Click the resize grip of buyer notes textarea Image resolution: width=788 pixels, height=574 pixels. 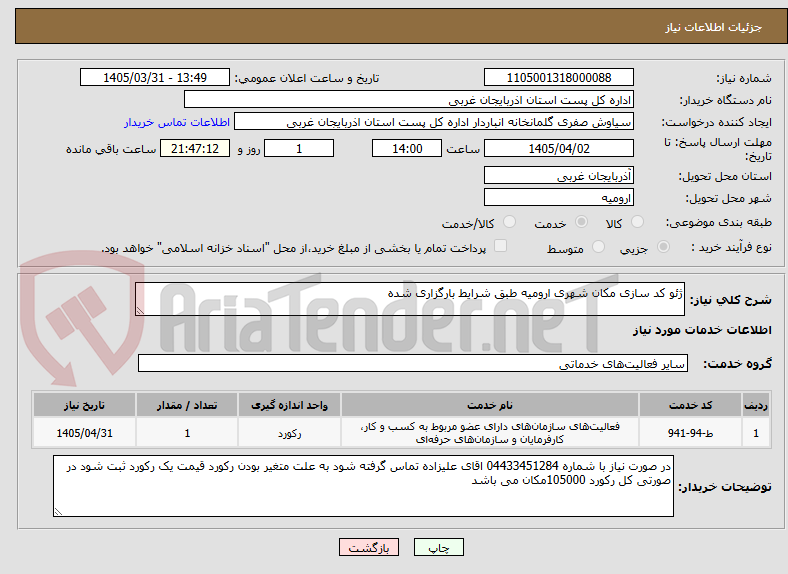coord(58,511)
